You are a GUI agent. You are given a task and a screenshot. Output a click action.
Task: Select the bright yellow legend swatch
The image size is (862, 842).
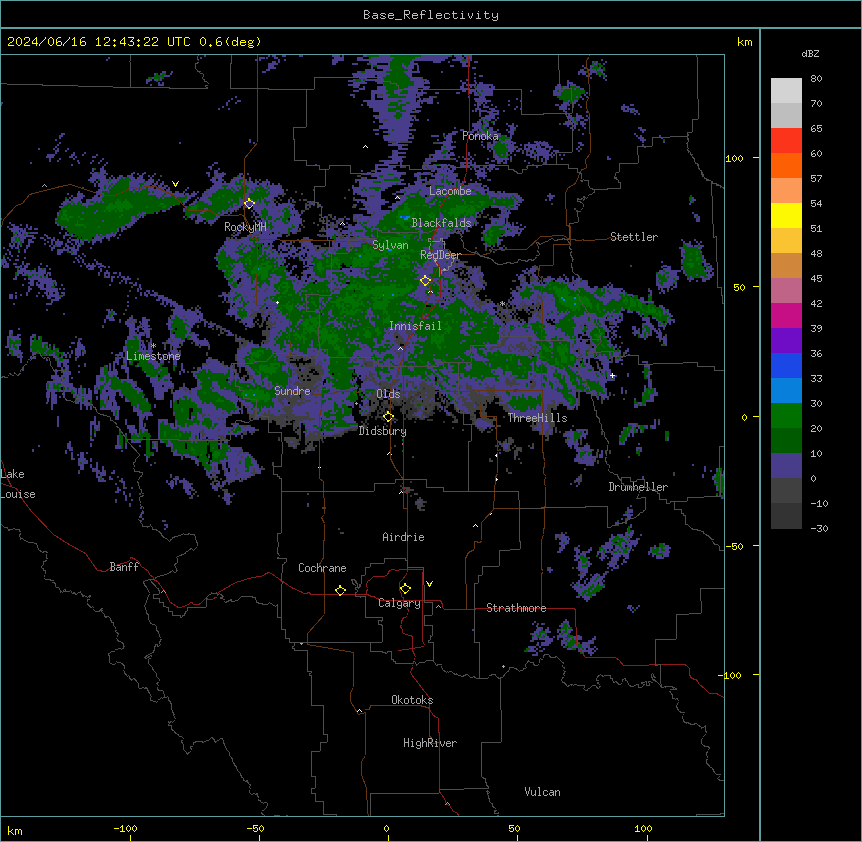(786, 215)
